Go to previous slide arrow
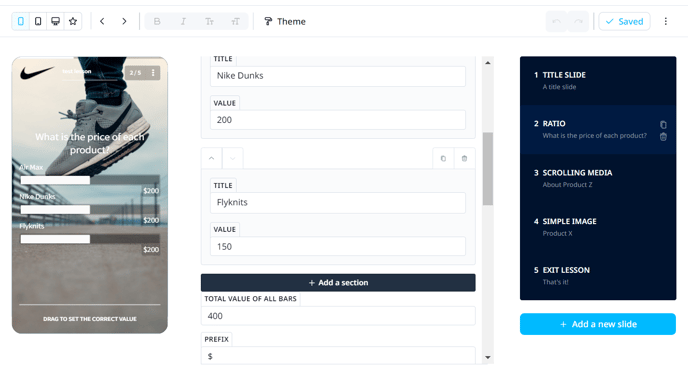 point(102,22)
